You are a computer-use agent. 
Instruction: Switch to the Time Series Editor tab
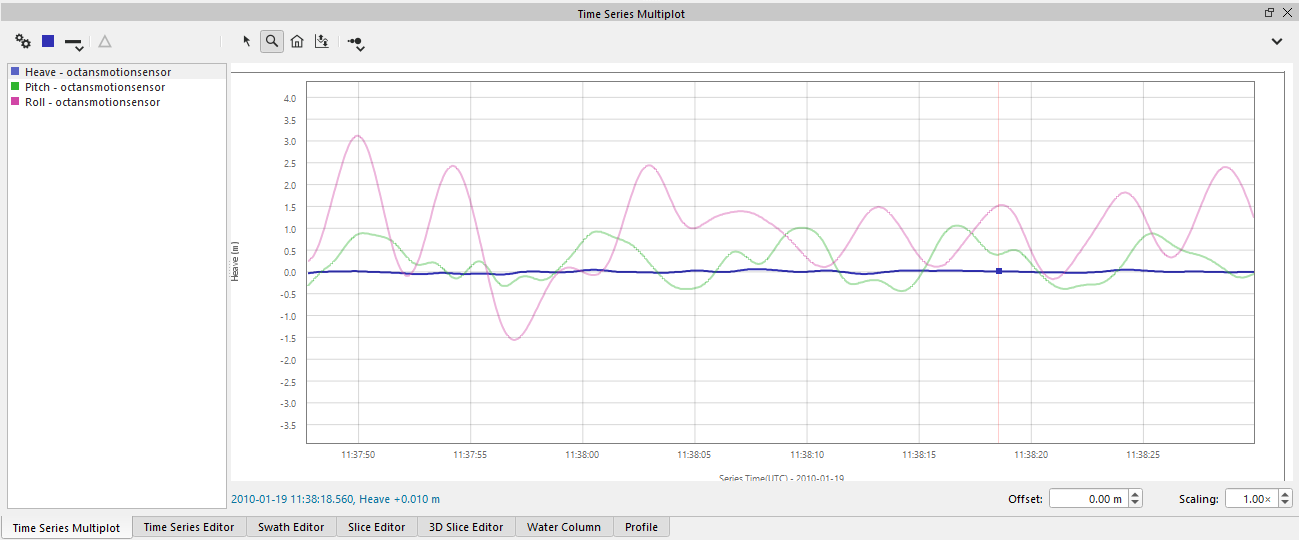coord(189,527)
